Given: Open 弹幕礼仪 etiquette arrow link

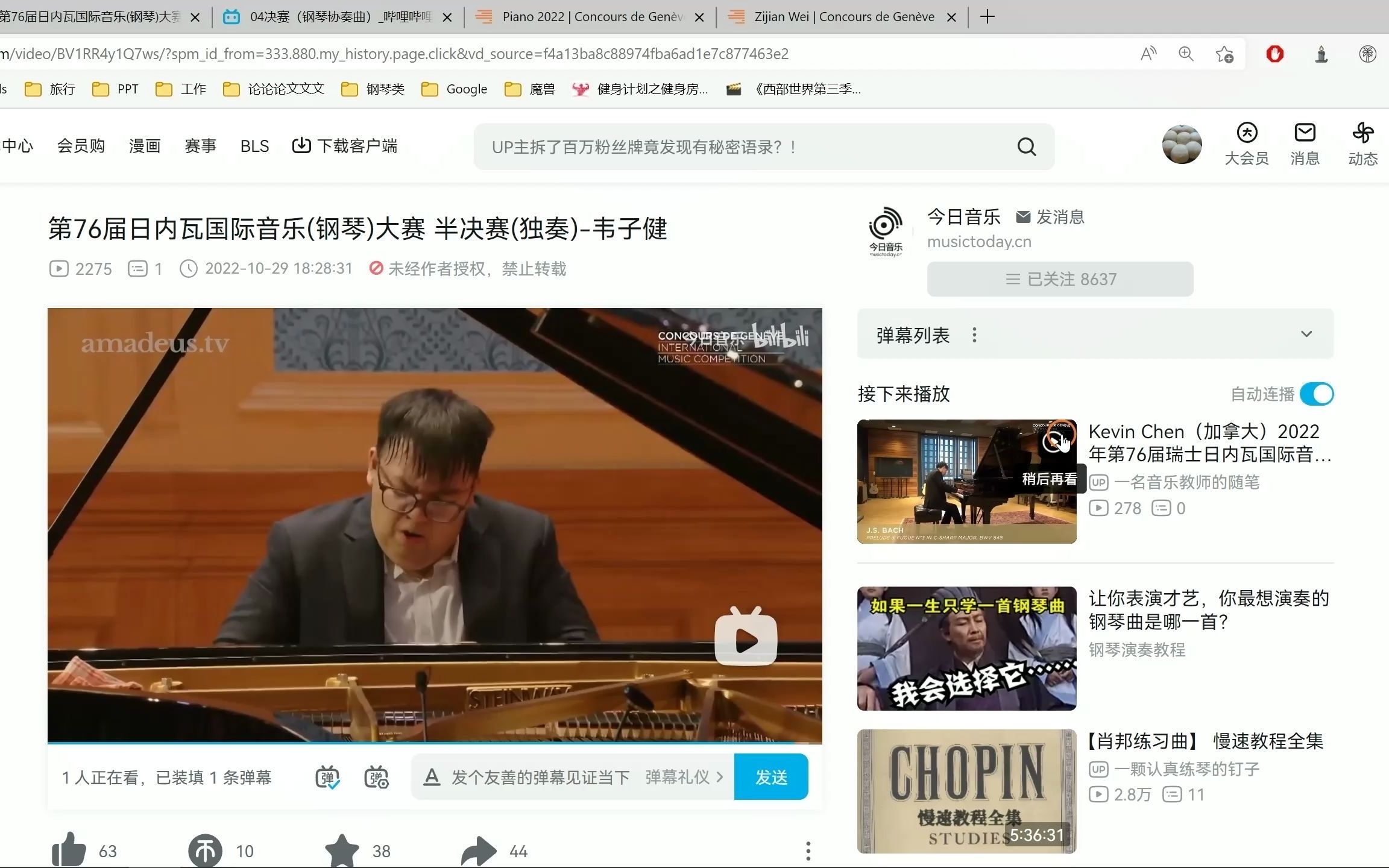Looking at the screenshot, I should [684, 777].
